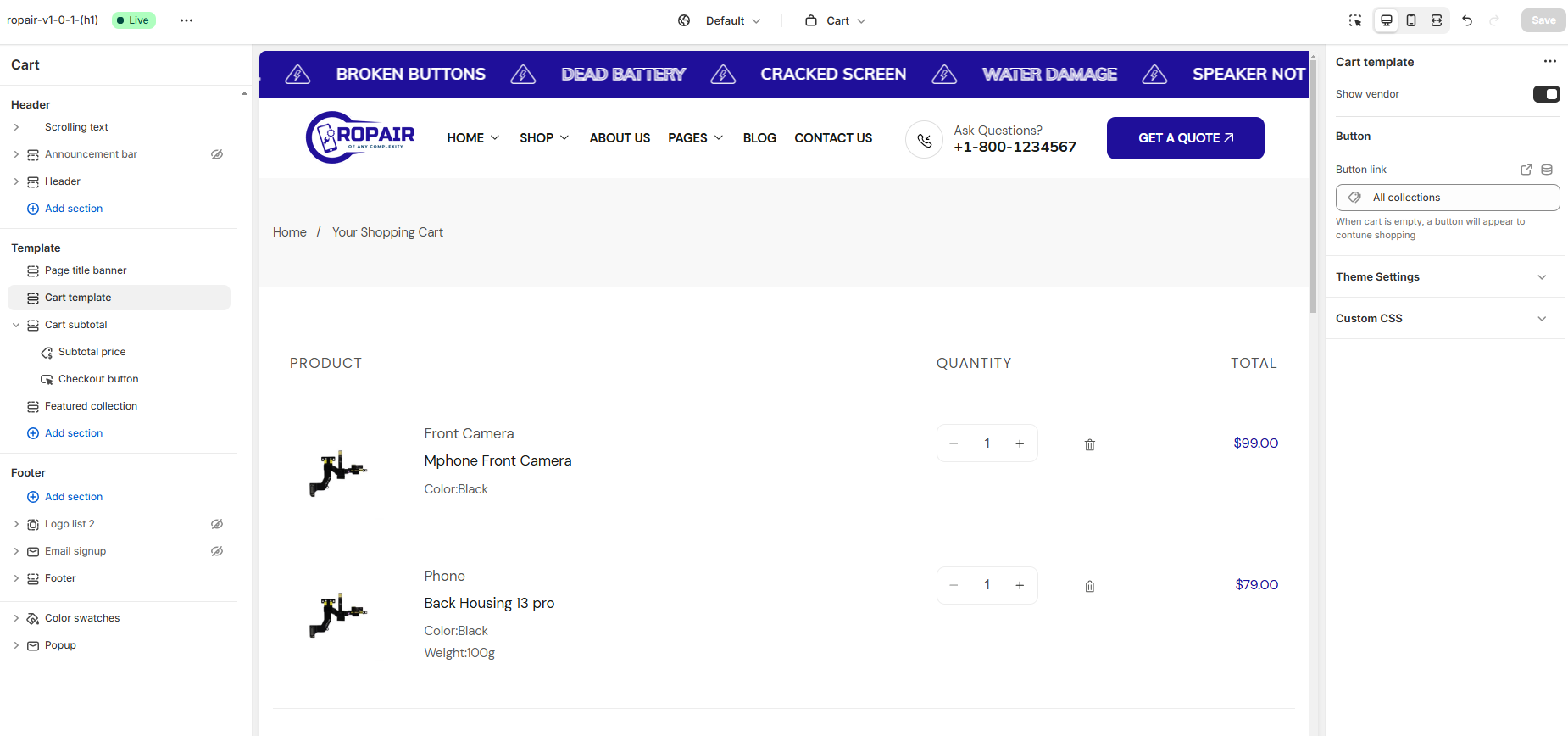Select the Featured collection section
This screenshot has height=736, width=1568.
(x=91, y=406)
